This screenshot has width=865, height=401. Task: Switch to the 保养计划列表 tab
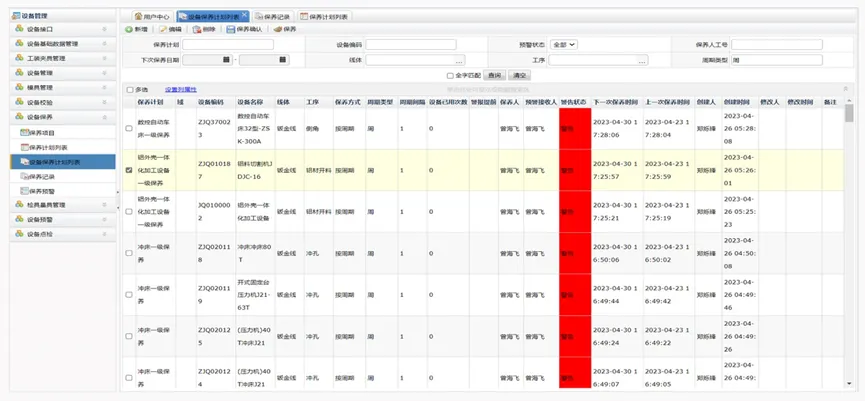coord(324,17)
